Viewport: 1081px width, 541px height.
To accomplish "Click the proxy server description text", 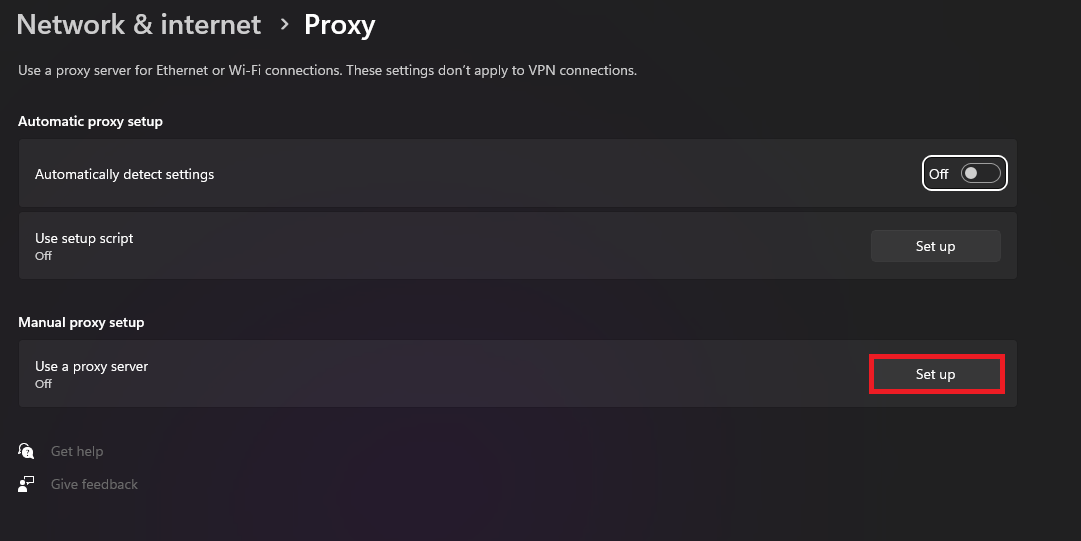I will coord(327,70).
